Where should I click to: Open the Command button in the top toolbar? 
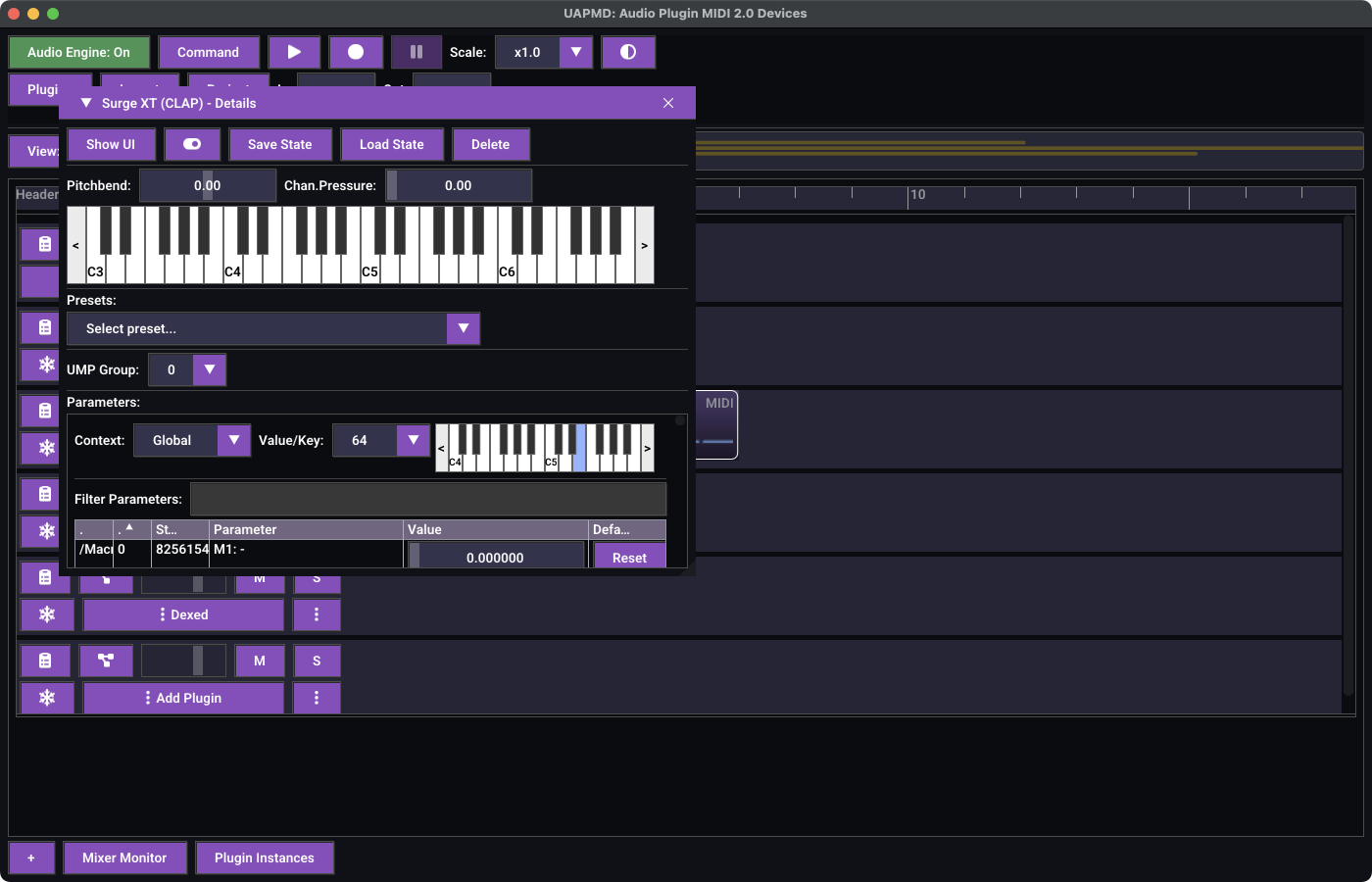click(x=209, y=52)
